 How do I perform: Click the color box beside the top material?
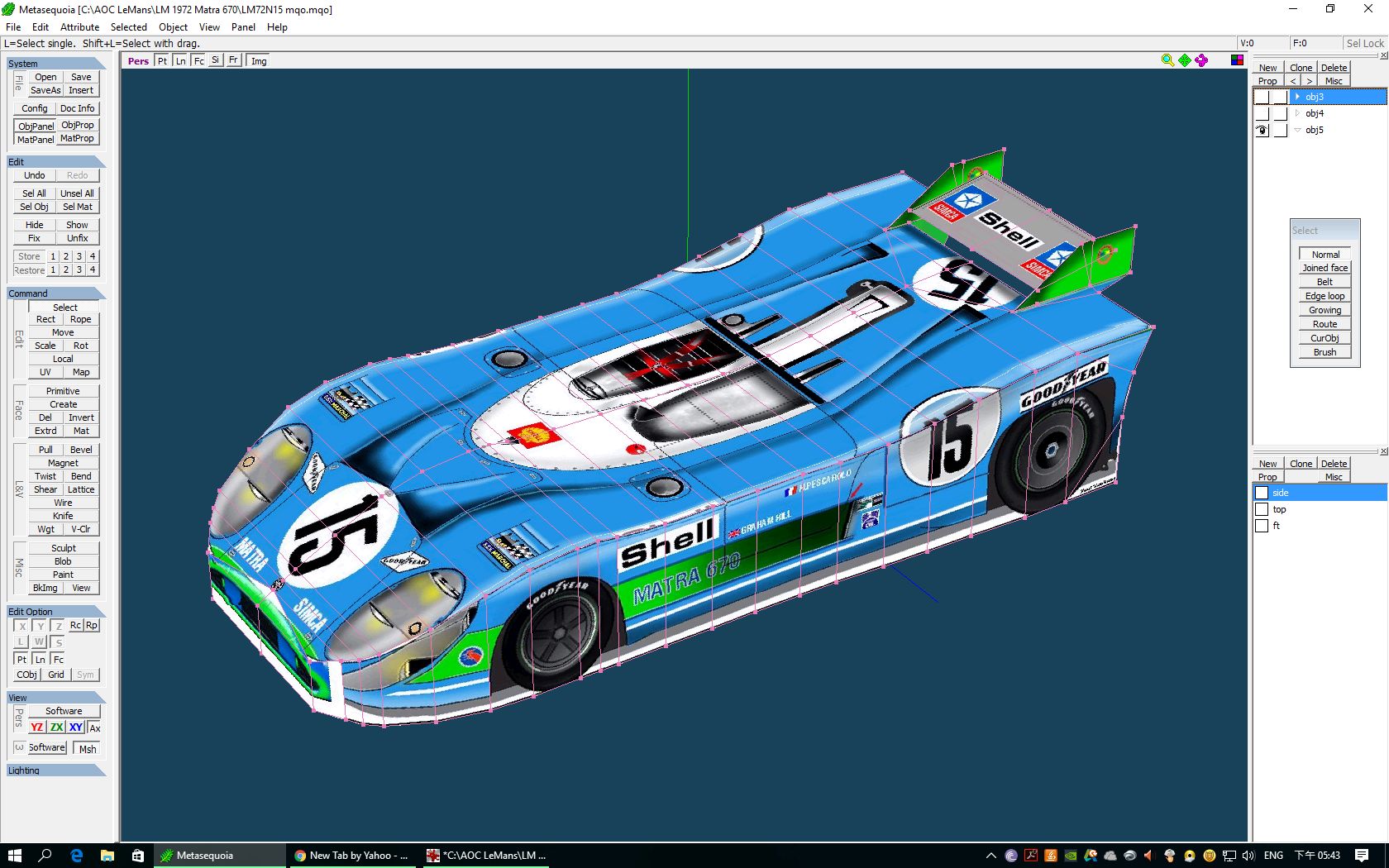point(1262,509)
